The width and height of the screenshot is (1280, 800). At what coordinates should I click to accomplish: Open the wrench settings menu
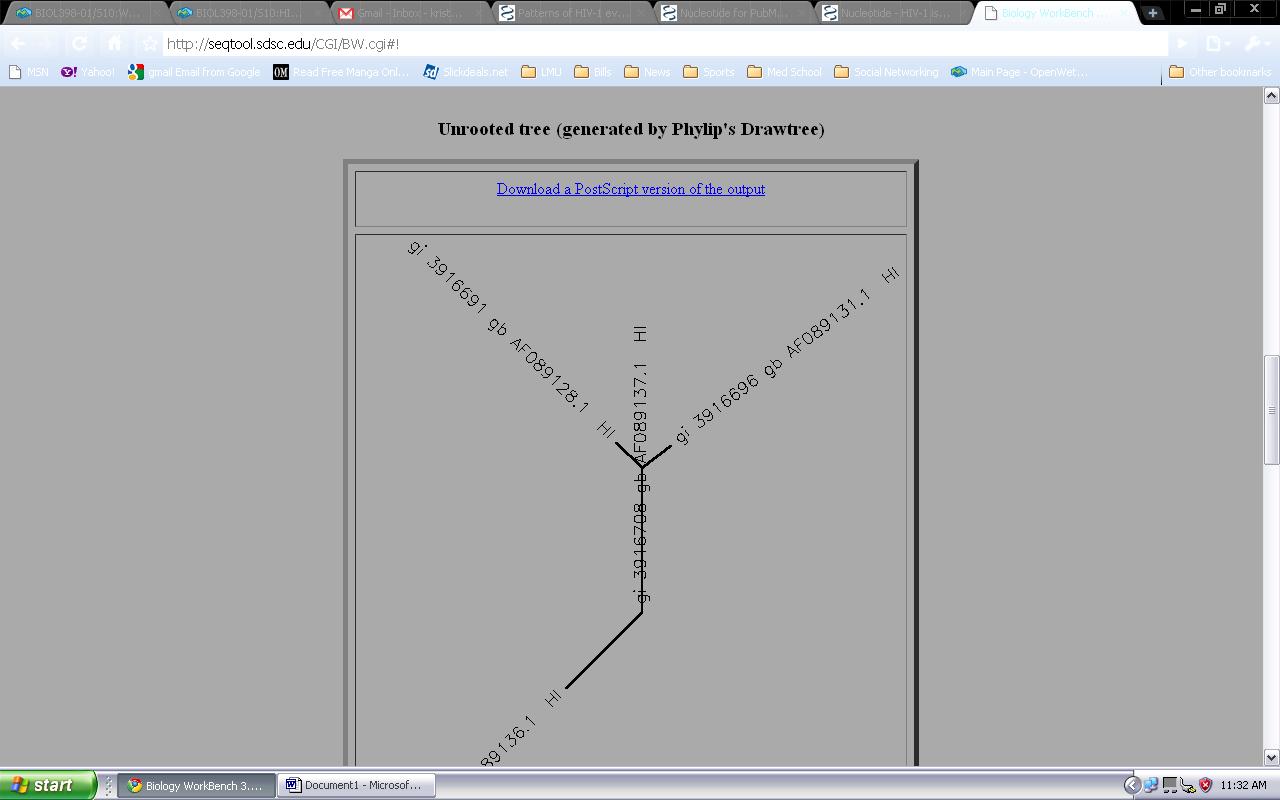[x=1255, y=44]
